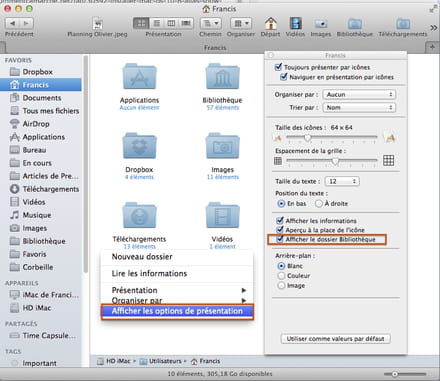Image resolution: width=440 pixels, height=381 pixels.
Task: Click HD iMac in the path bar
Action: click(114, 361)
